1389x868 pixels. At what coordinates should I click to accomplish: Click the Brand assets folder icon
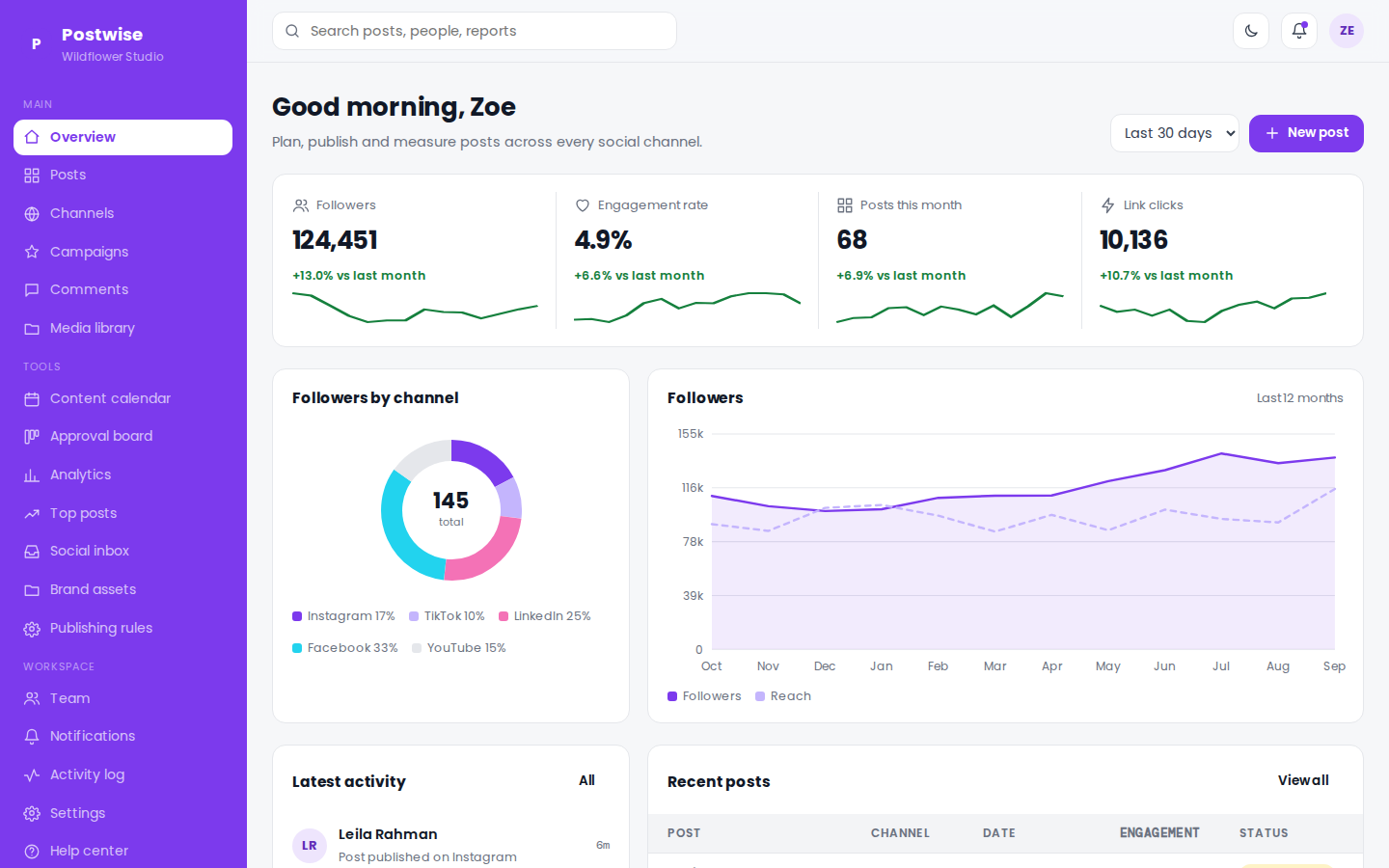click(x=32, y=590)
